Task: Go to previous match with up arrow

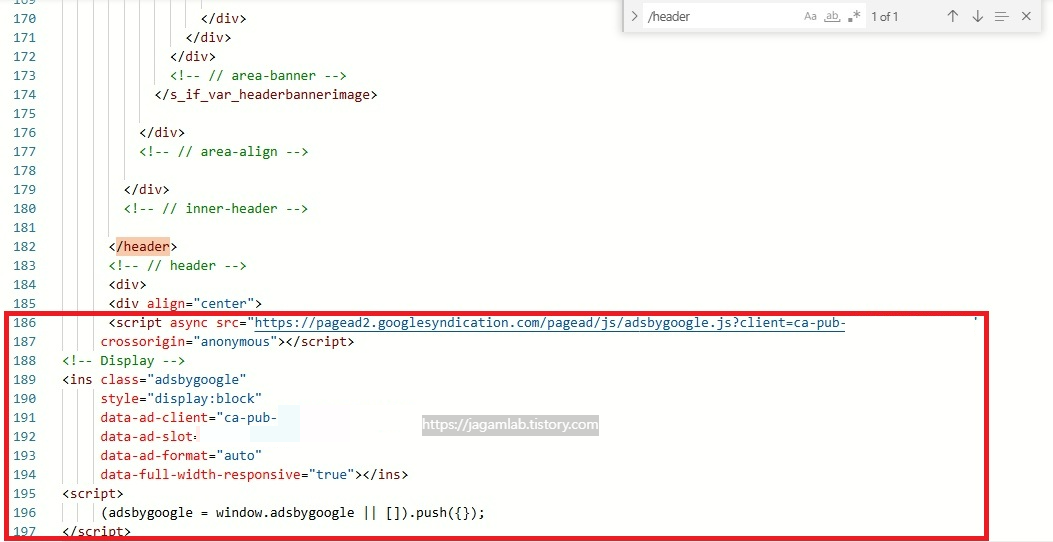Action: [952, 17]
